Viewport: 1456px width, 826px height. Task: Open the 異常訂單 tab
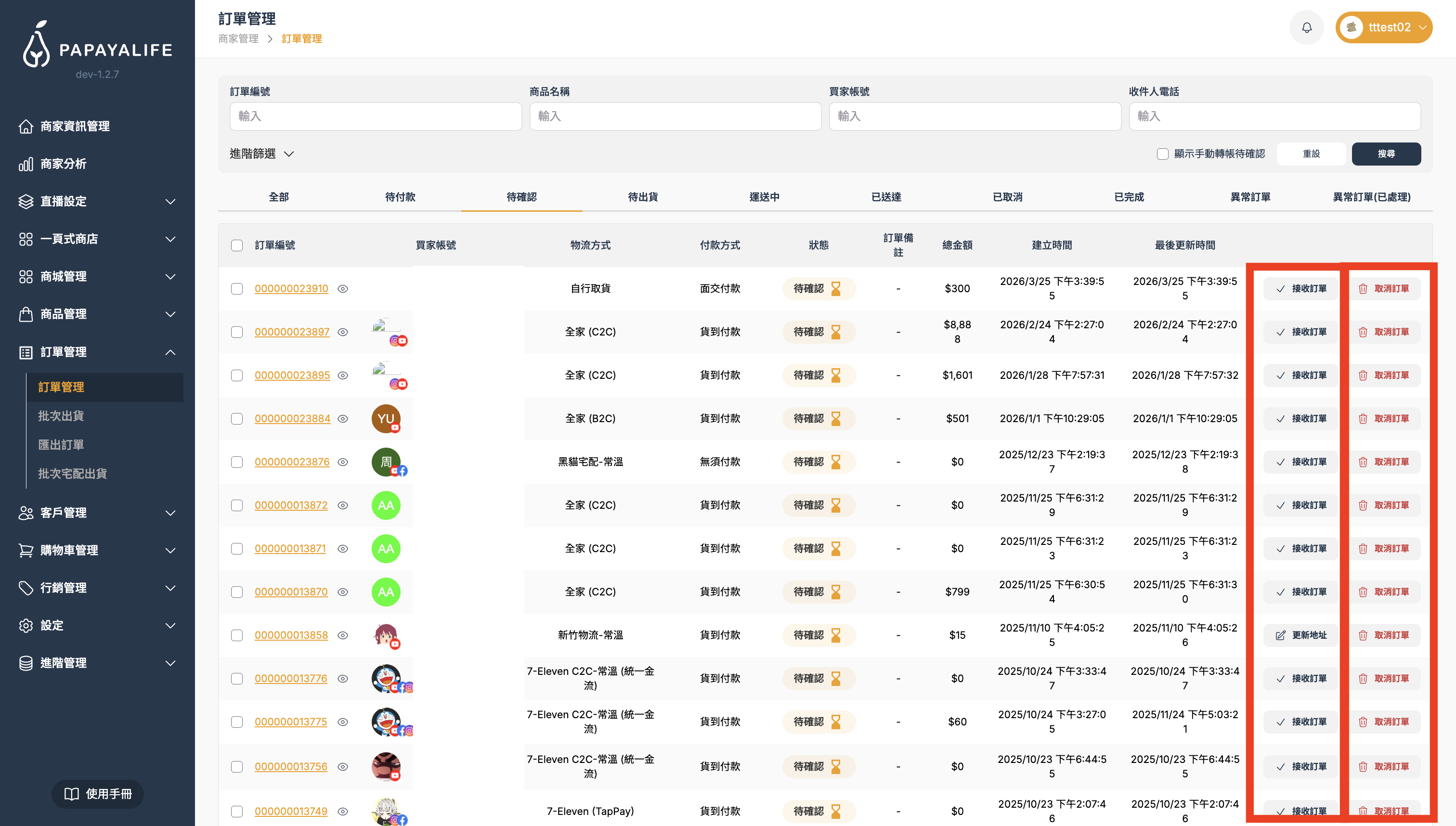(x=1250, y=197)
